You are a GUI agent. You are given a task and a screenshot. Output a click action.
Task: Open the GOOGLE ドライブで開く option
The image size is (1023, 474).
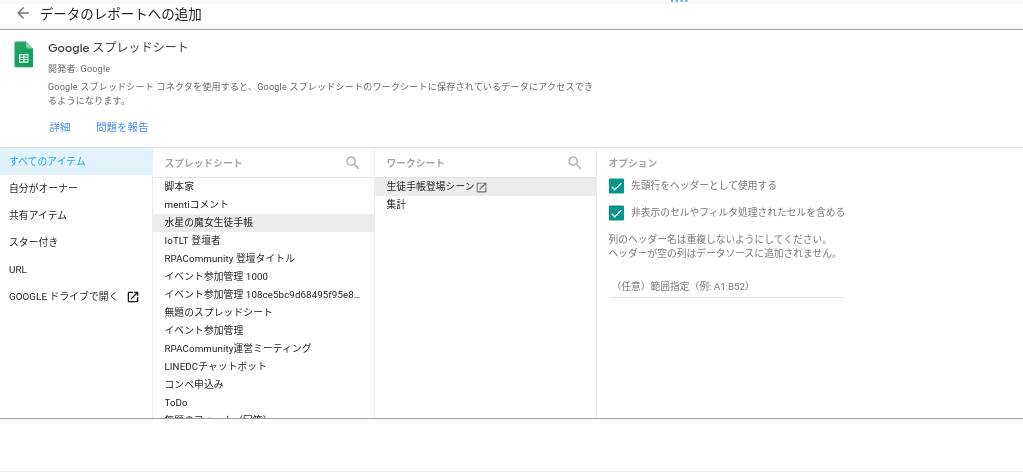click(x=76, y=297)
